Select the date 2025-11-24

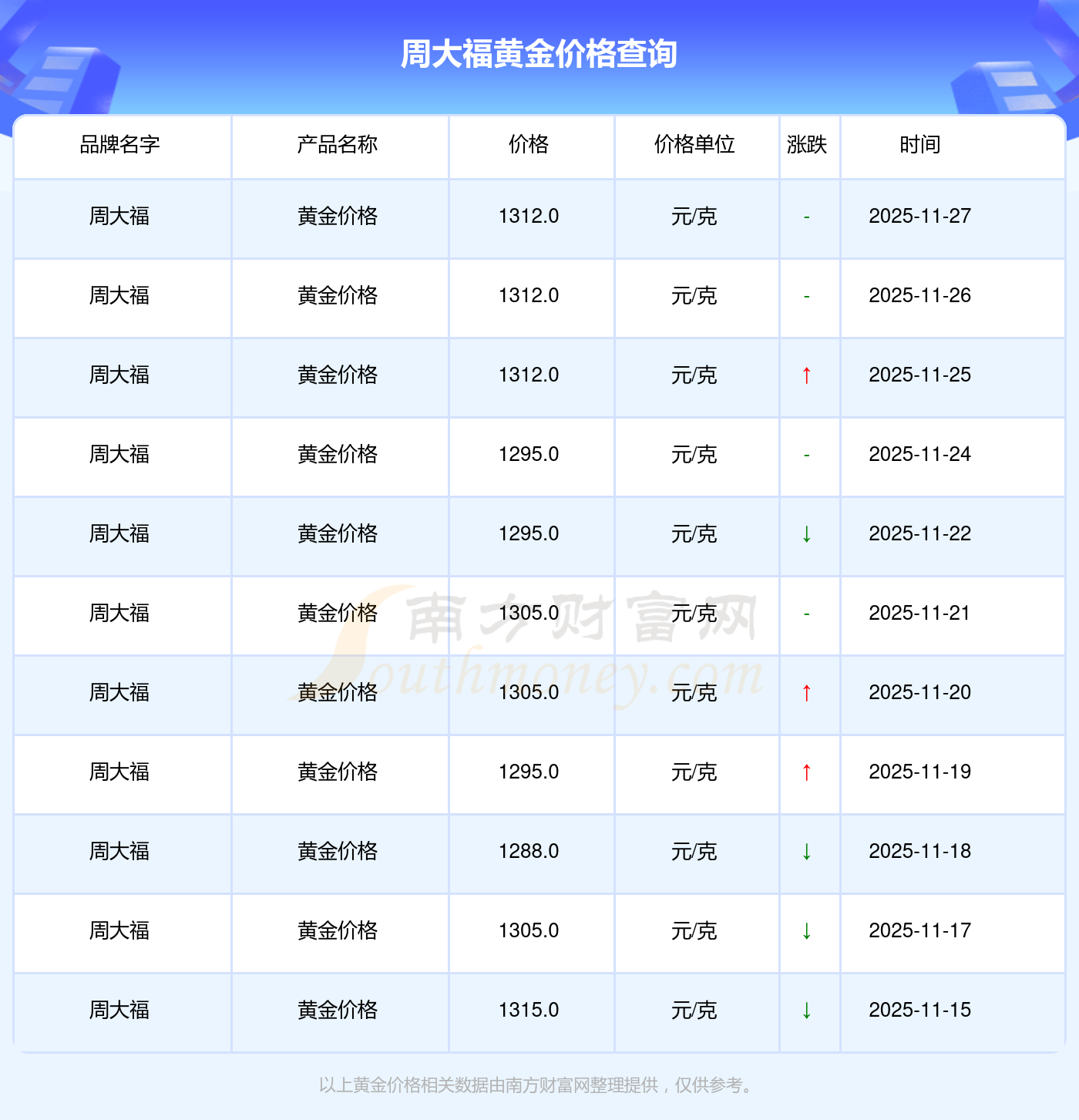click(920, 455)
